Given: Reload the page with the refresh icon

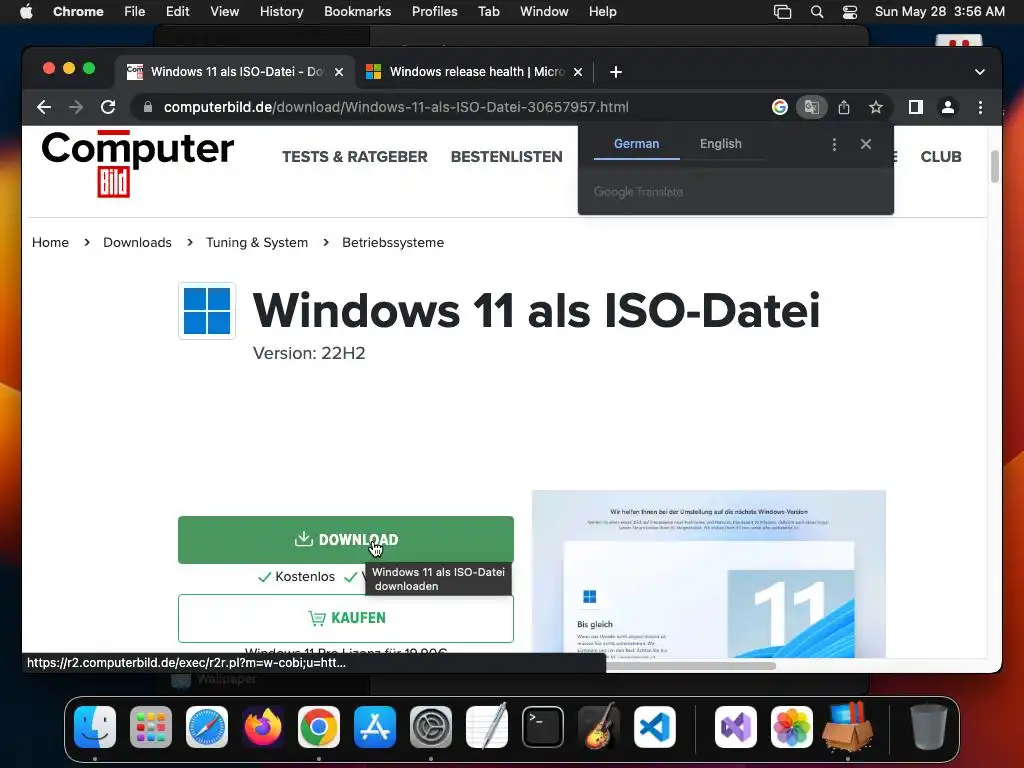Looking at the screenshot, I should point(108,107).
